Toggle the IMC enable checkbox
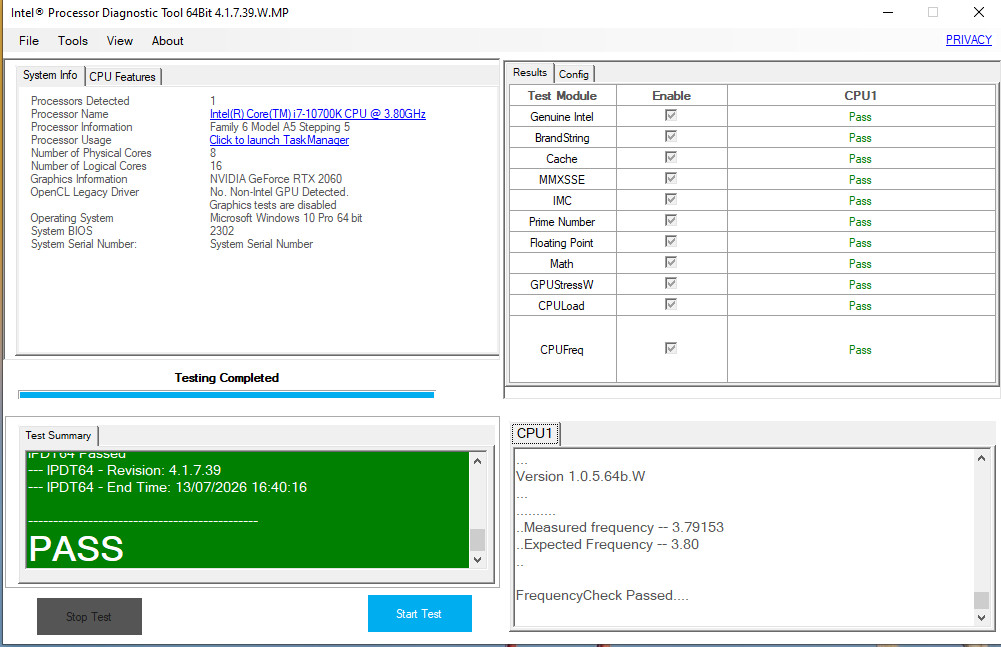Viewport: 1001px width, 647px height. pyautogui.click(x=671, y=200)
